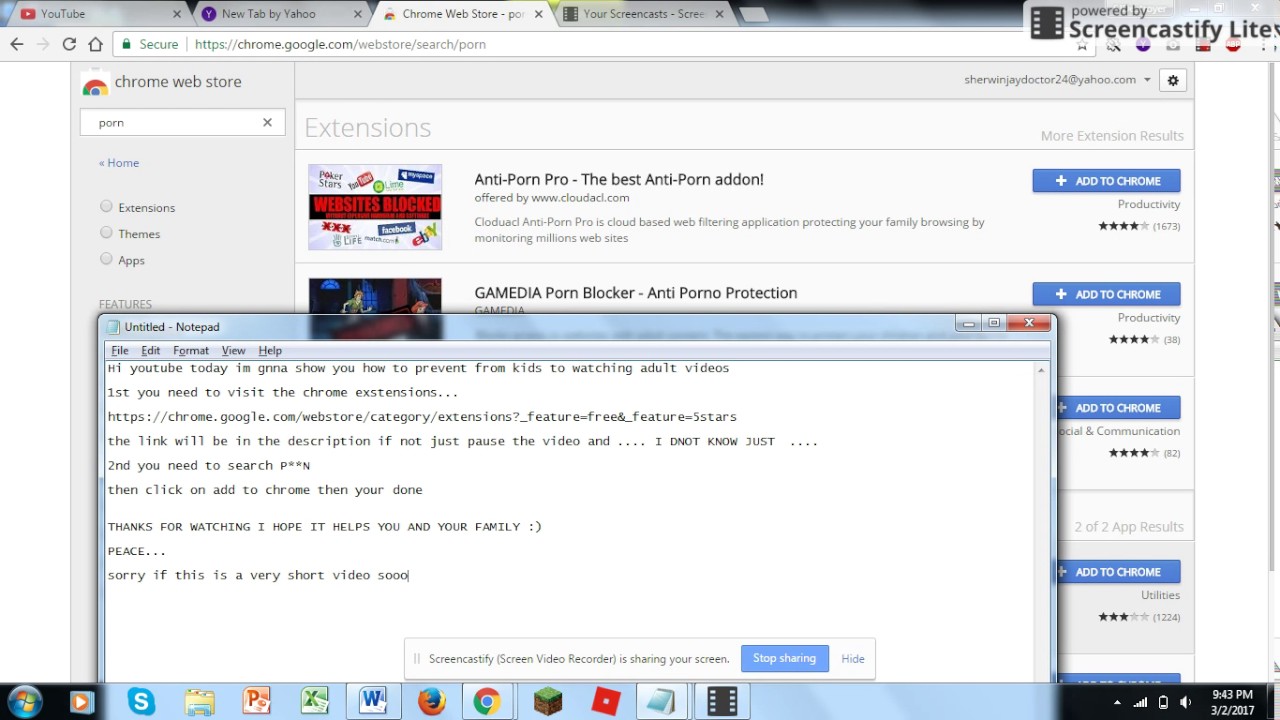This screenshot has width=1280, height=720.
Task: Open Windows Start menu orb
Action: coord(25,701)
